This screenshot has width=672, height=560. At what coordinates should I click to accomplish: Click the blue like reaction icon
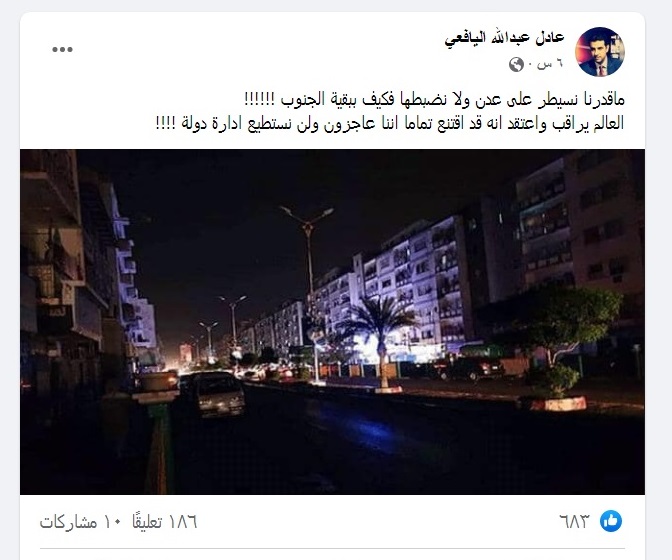click(611, 521)
